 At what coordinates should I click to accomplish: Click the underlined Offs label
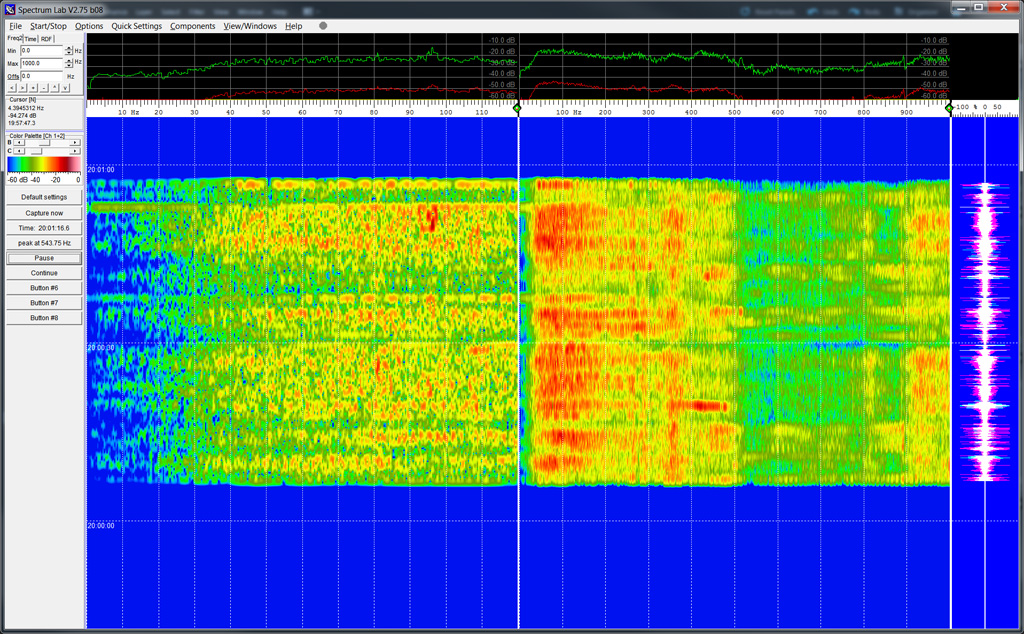[x=13, y=76]
